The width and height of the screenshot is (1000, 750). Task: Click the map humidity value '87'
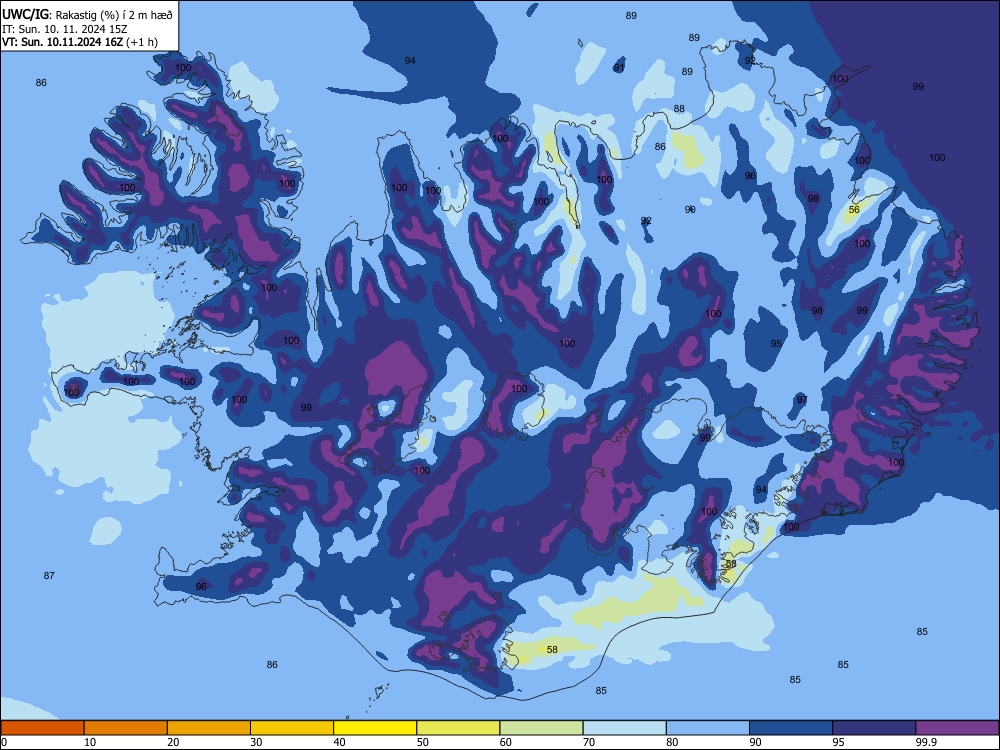[49, 575]
